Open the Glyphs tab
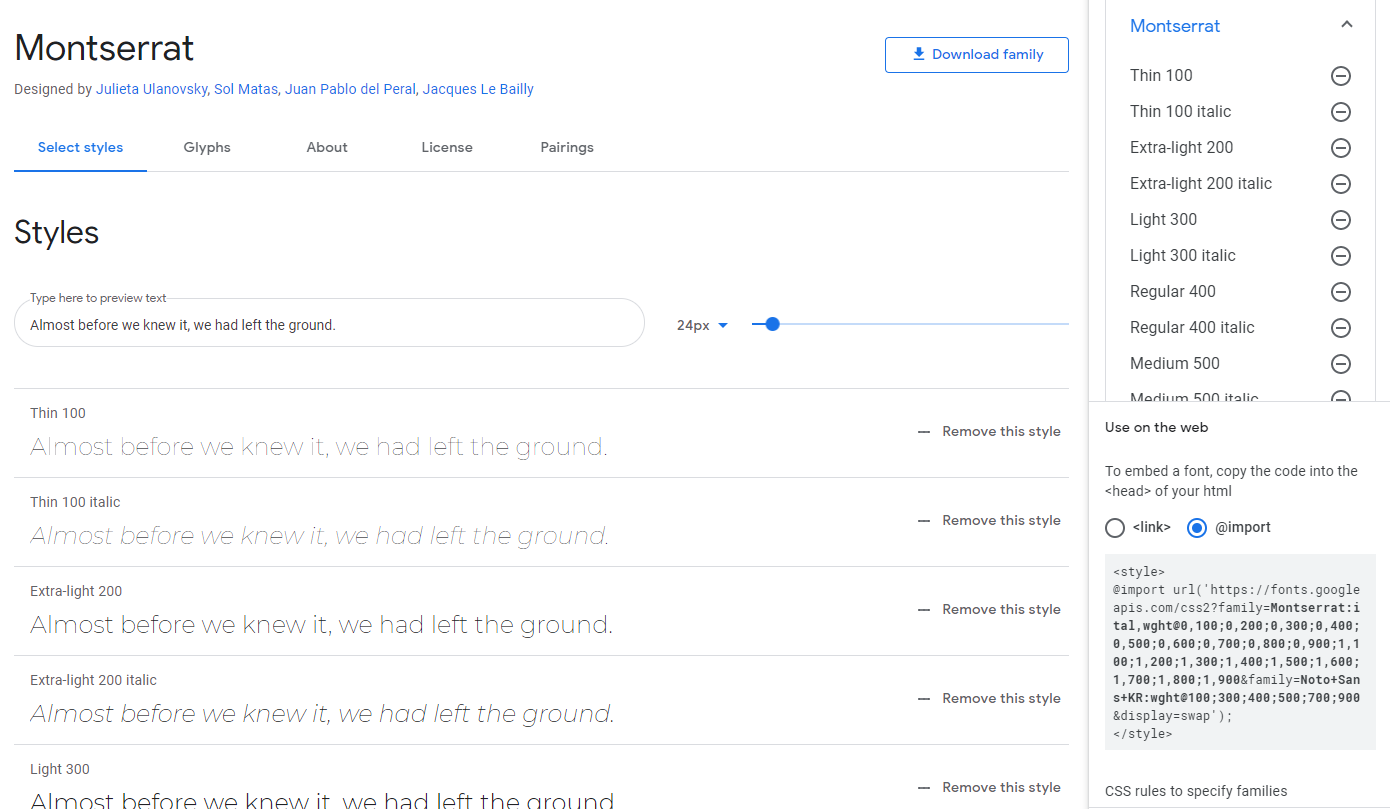Image resolution: width=1390 pixels, height=809 pixels. 207,147
